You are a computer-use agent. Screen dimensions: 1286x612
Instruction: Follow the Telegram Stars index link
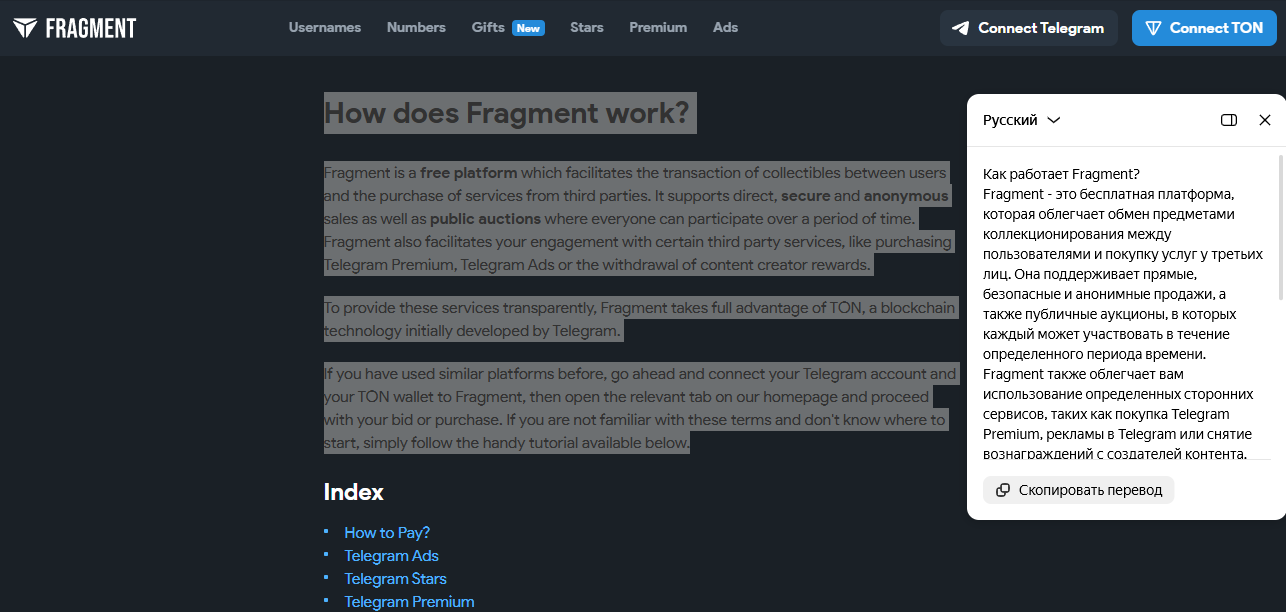[x=395, y=579]
